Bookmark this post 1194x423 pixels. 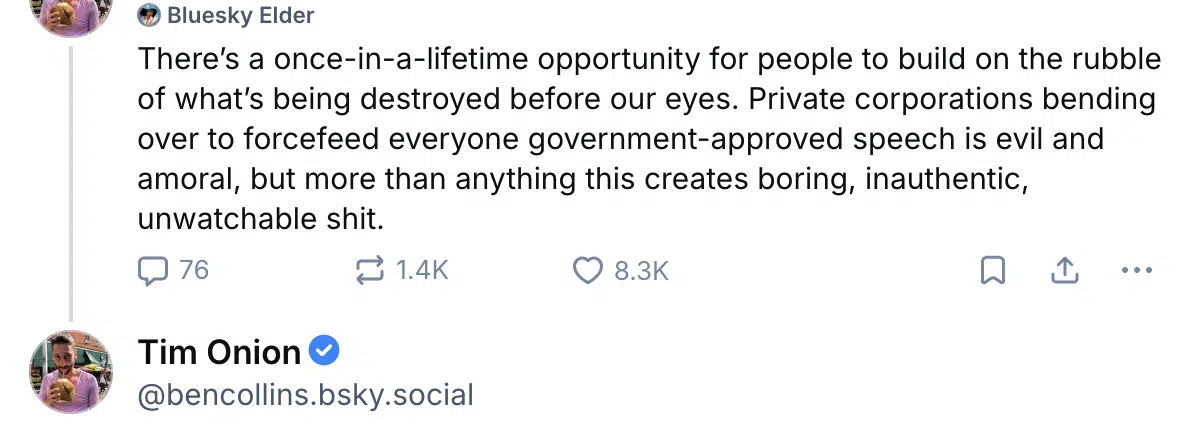[x=992, y=270]
